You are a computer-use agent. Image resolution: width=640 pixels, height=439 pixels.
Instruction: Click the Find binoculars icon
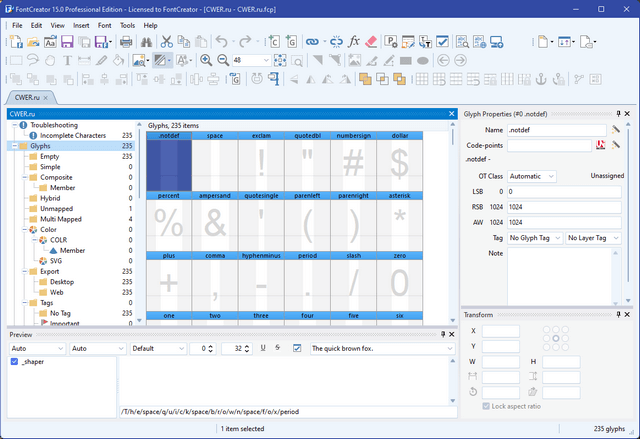146,42
